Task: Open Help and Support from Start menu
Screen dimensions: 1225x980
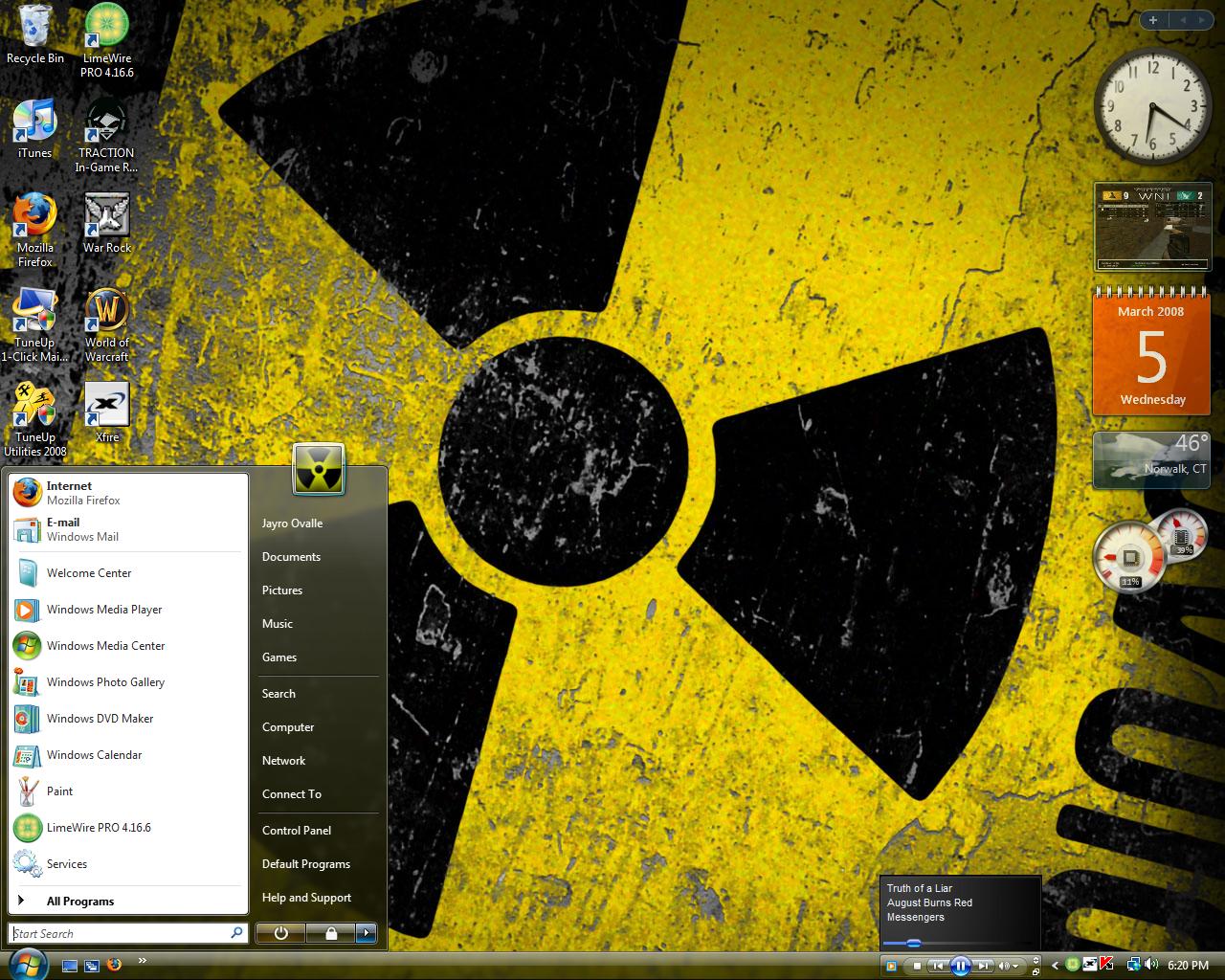Action: point(318,898)
